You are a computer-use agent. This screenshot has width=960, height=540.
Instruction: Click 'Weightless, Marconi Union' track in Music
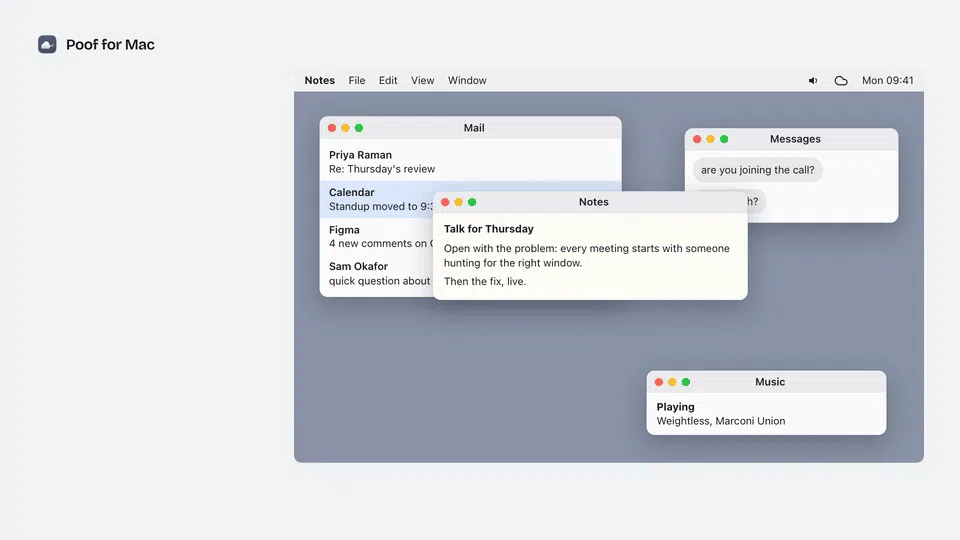pos(721,421)
